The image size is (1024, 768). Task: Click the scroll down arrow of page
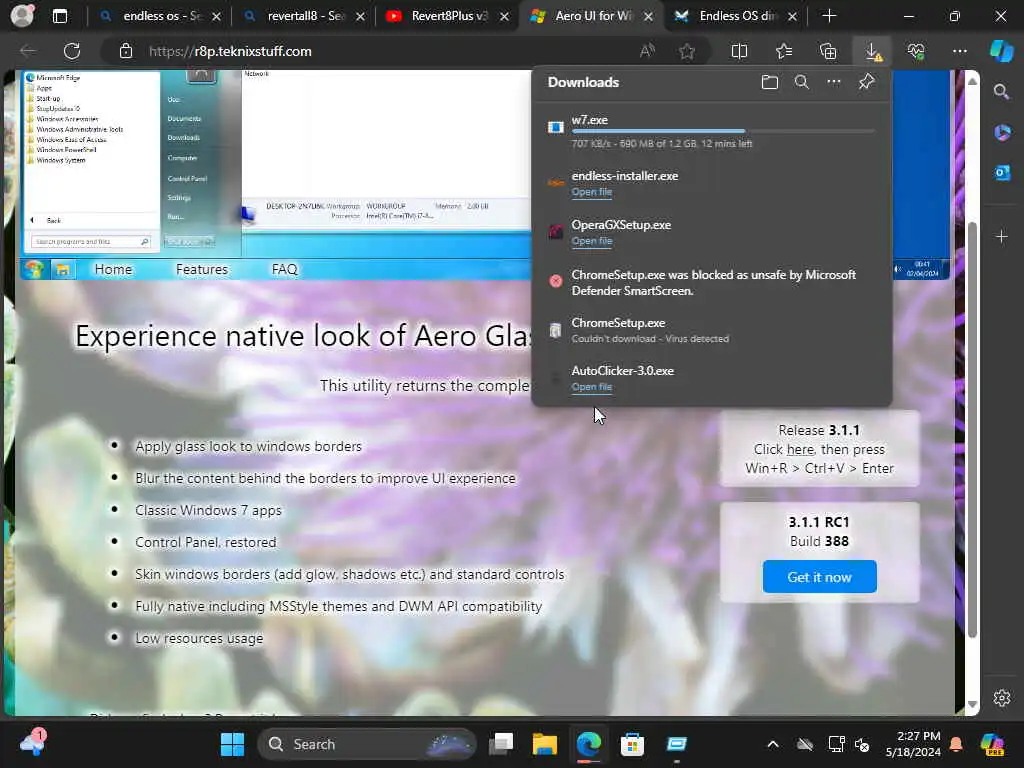[972, 705]
